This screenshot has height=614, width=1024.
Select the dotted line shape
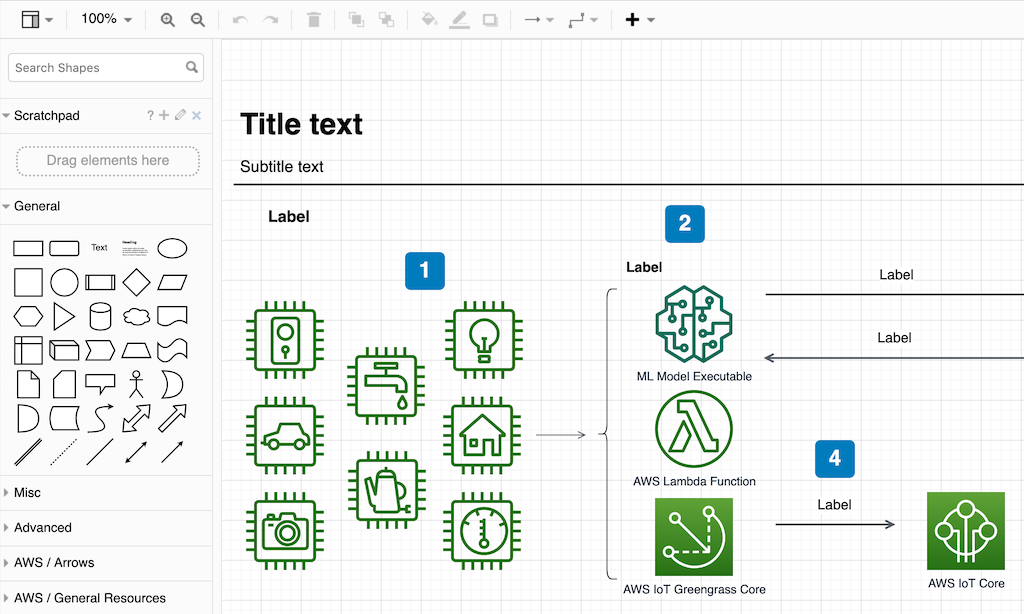coord(64,452)
